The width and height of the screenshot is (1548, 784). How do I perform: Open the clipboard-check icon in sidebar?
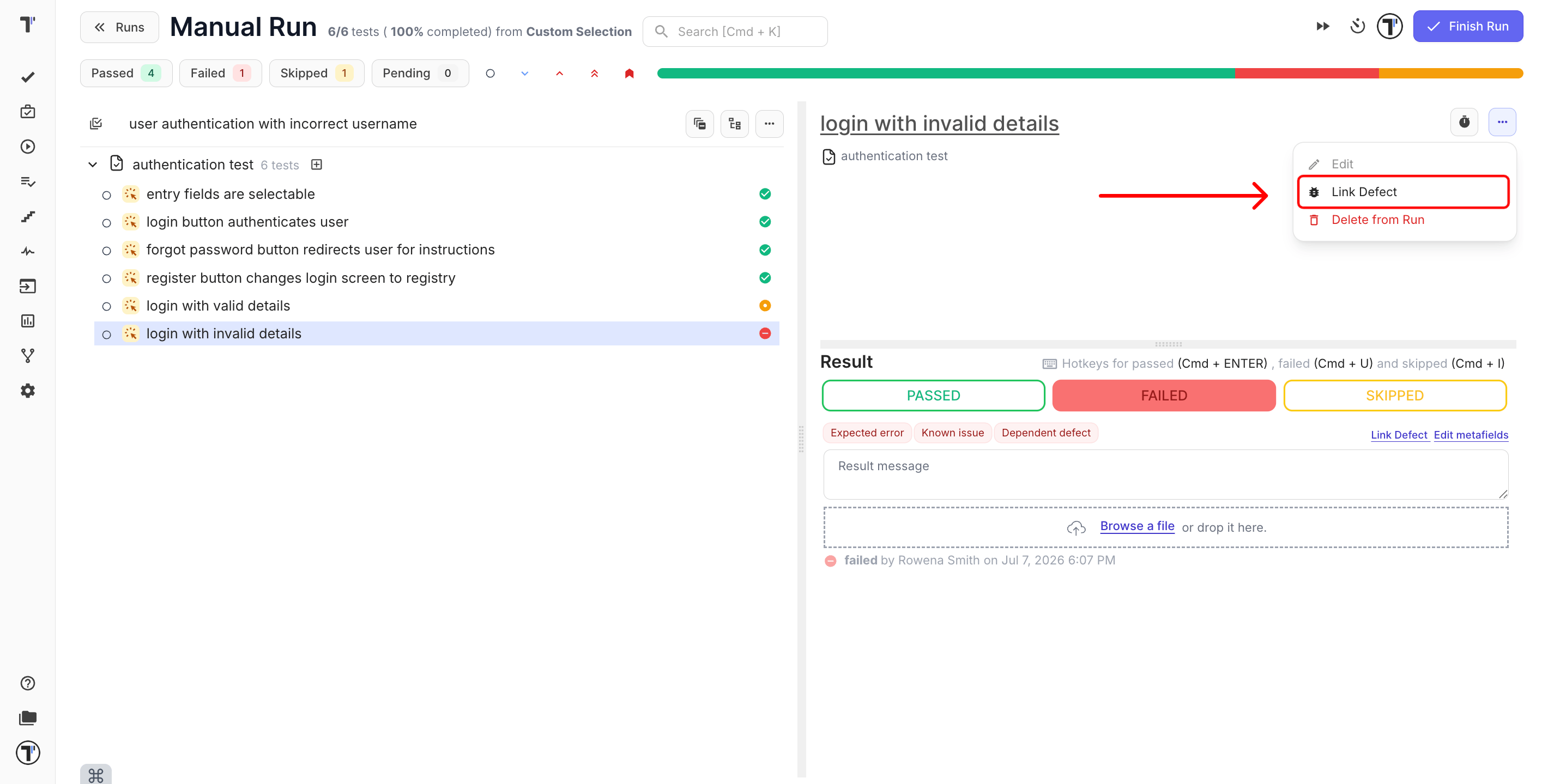coord(28,112)
